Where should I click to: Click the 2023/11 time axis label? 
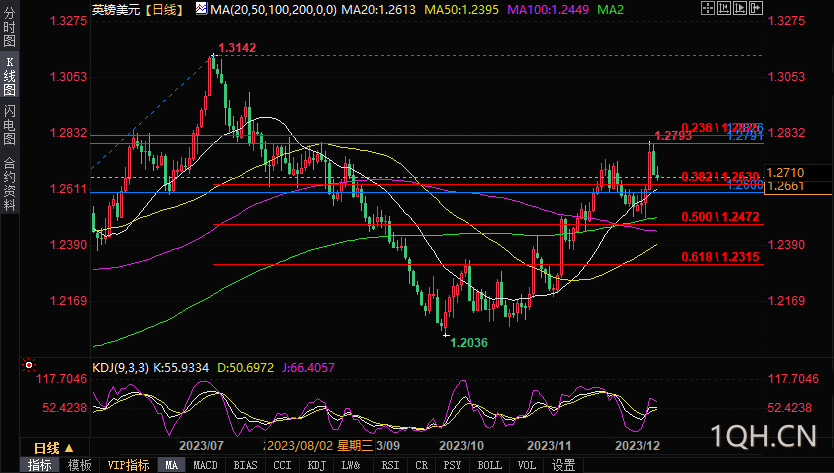pos(548,445)
